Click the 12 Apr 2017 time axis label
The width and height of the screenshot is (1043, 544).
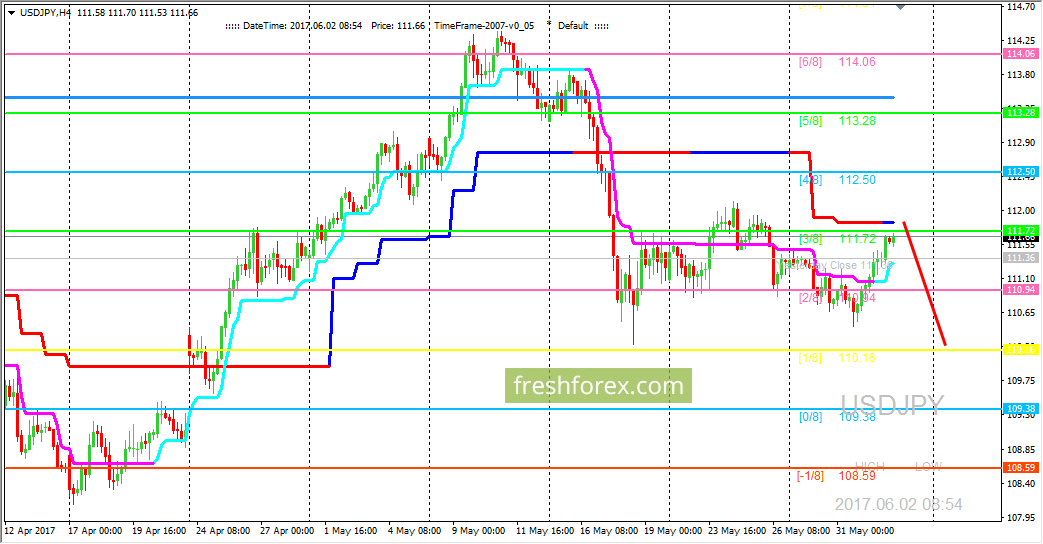pos(30,531)
